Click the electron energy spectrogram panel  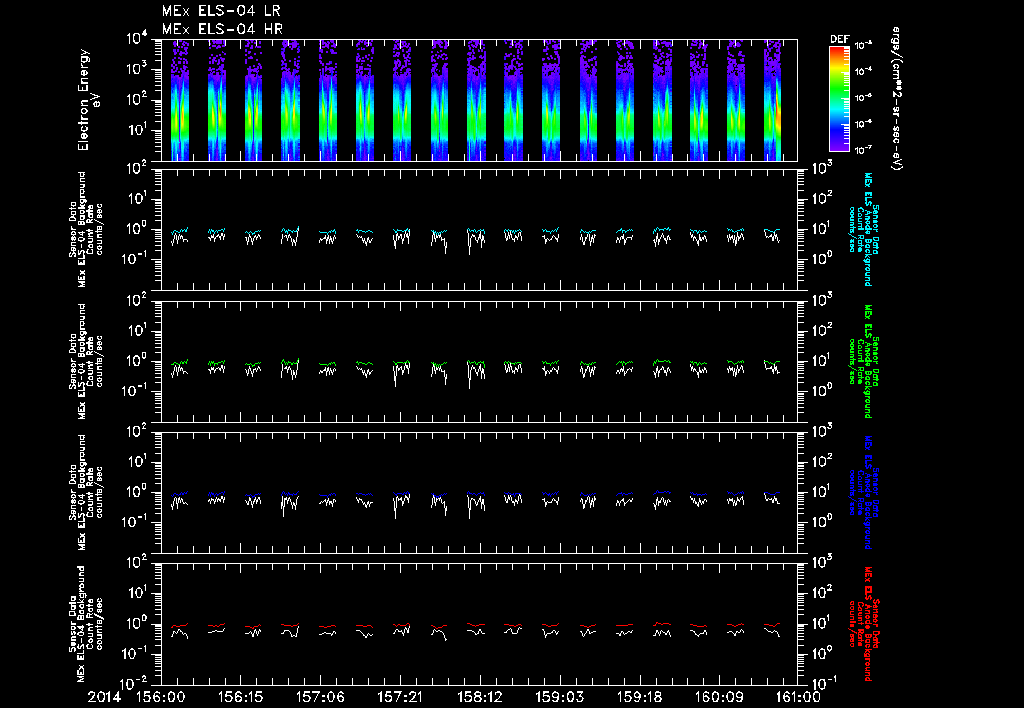pos(479,100)
